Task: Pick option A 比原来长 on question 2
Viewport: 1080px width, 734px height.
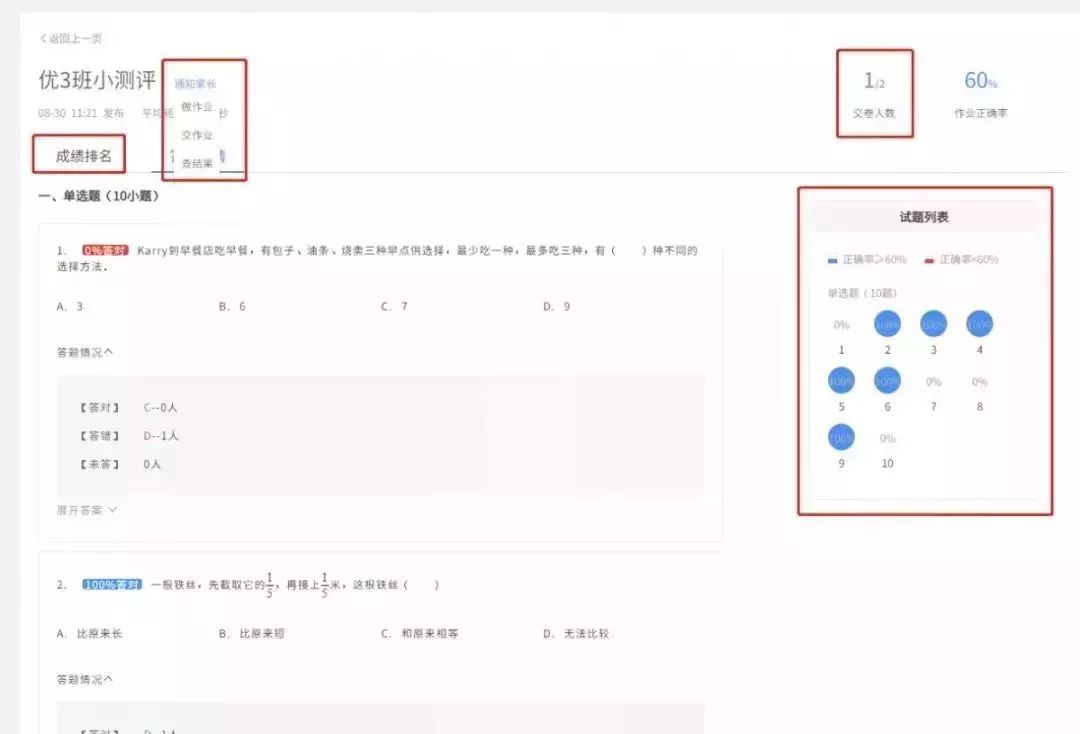Action: tap(89, 634)
